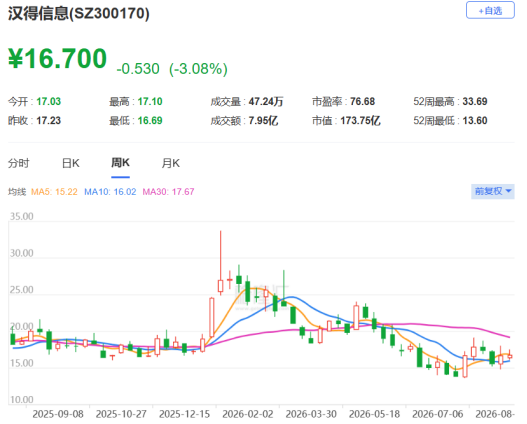Click the 52周最高 value 33.69

click(x=475, y=101)
